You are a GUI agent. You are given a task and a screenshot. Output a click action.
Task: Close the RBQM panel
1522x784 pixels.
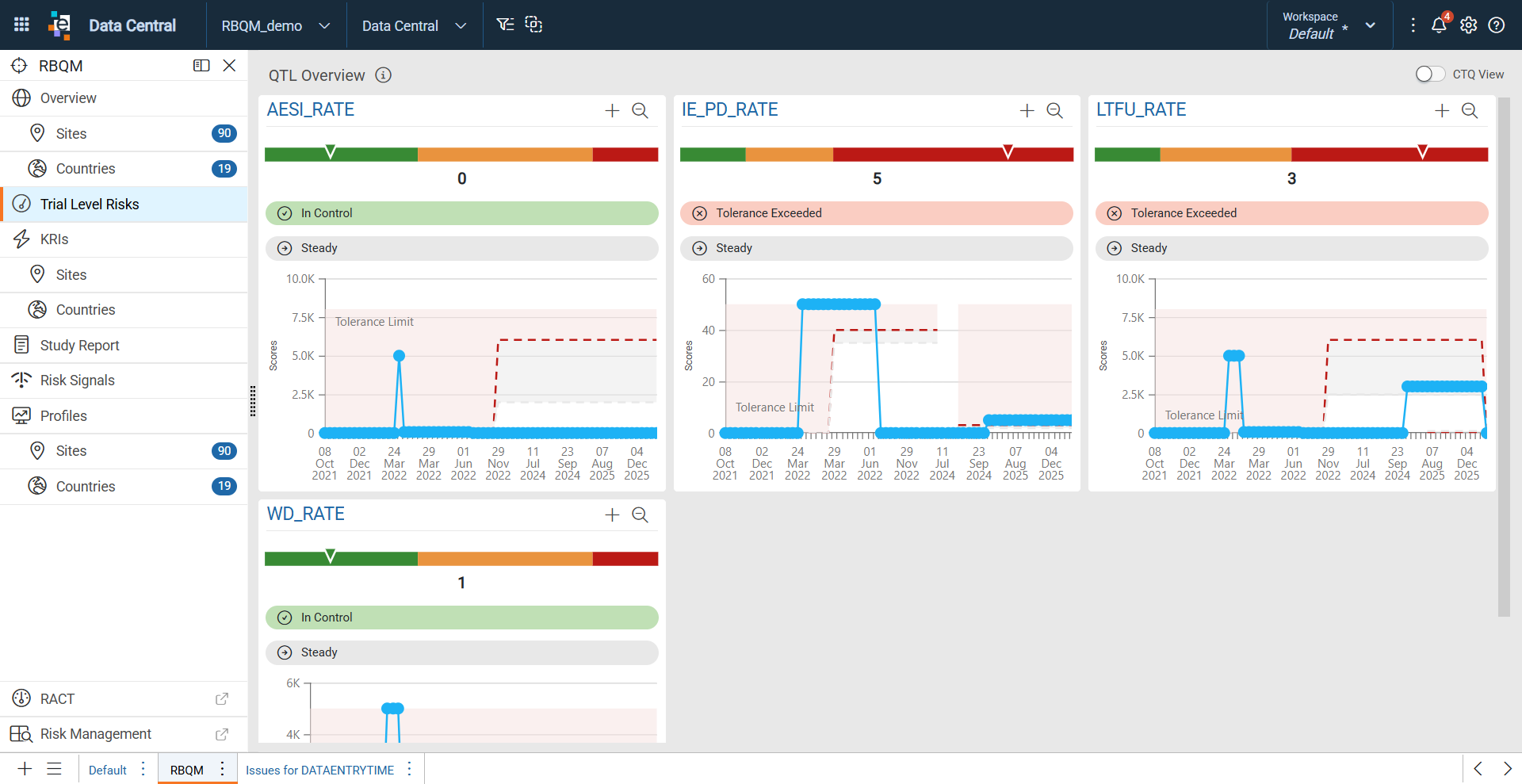point(229,66)
